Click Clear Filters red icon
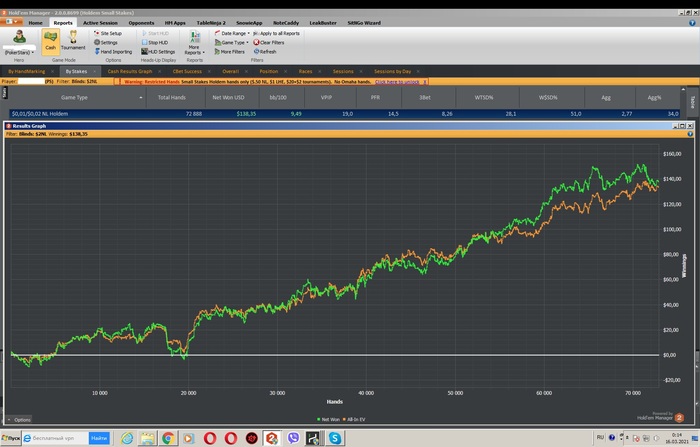Image resolution: width=700 pixels, height=447 pixels. (256, 42)
